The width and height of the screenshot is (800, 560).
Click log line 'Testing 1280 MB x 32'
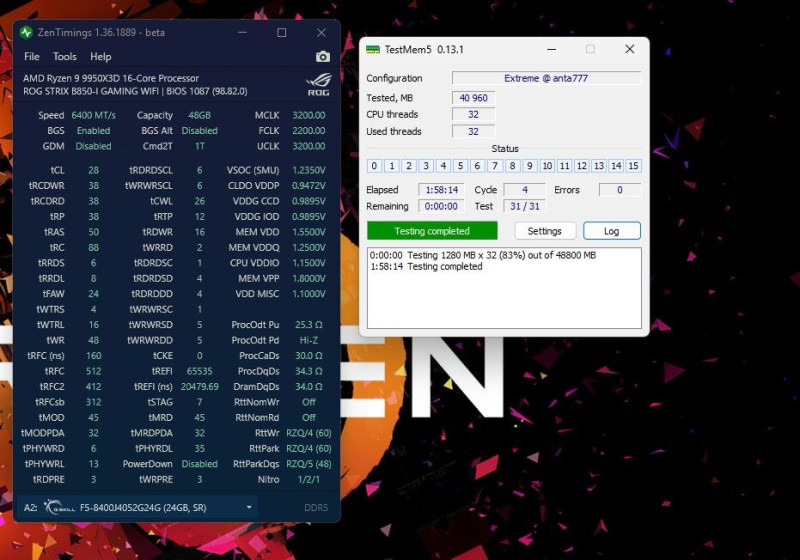click(x=483, y=255)
